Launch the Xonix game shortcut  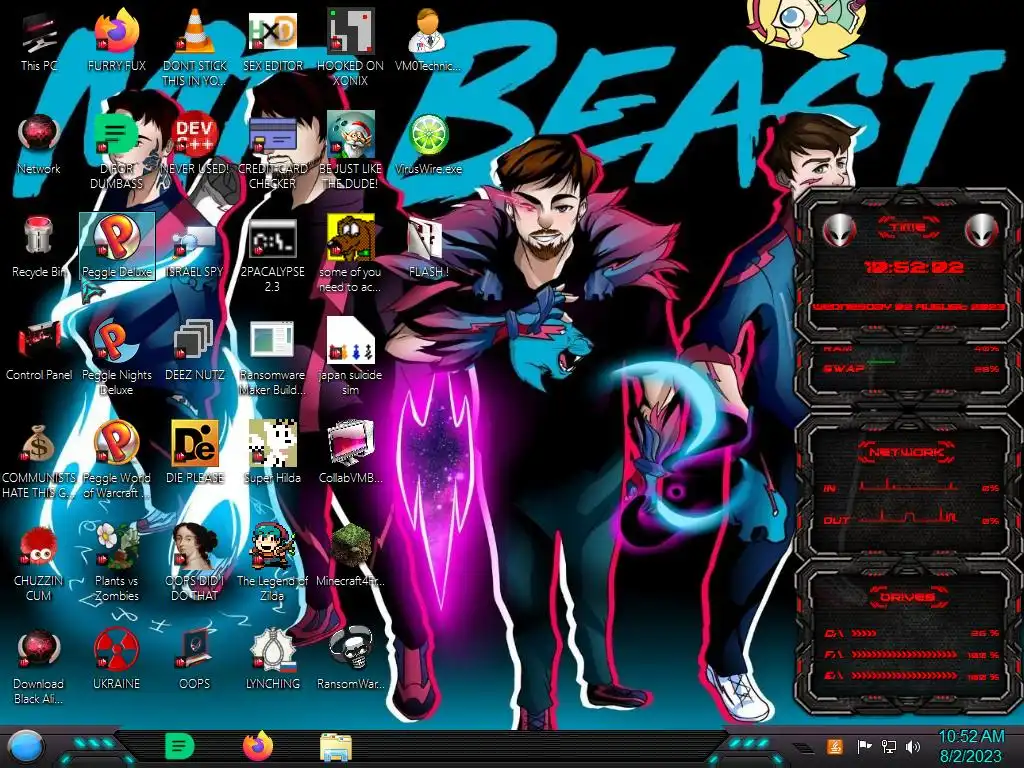[x=351, y=48]
